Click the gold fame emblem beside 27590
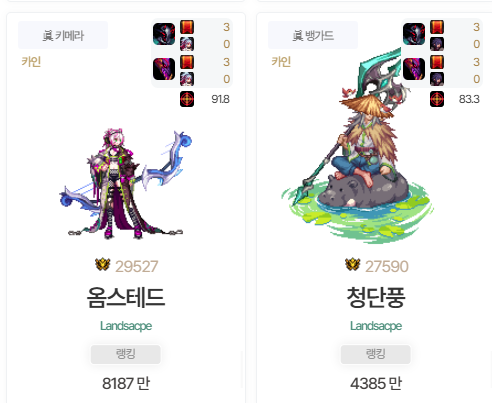 [x=353, y=265]
